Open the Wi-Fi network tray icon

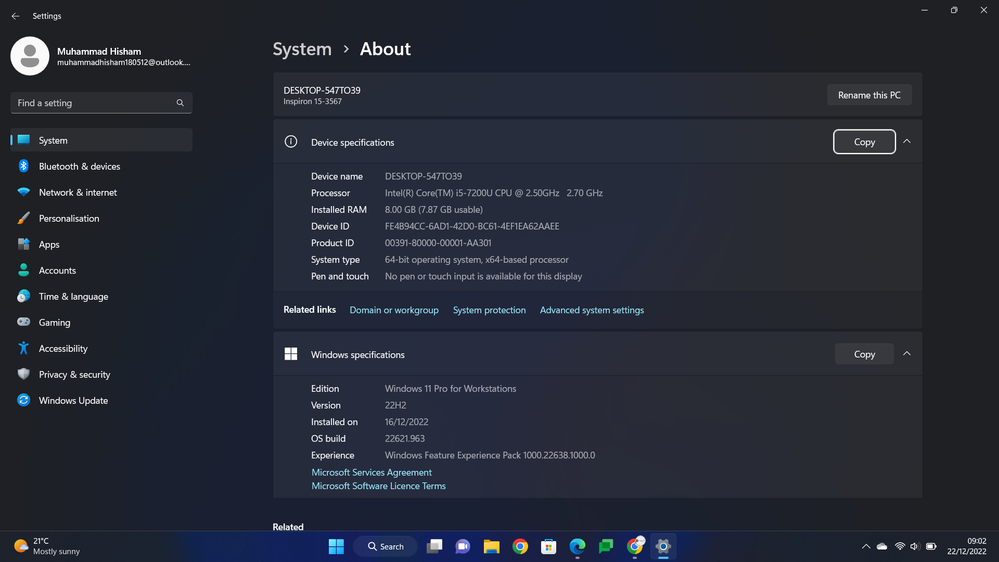[x=900, y=547]
